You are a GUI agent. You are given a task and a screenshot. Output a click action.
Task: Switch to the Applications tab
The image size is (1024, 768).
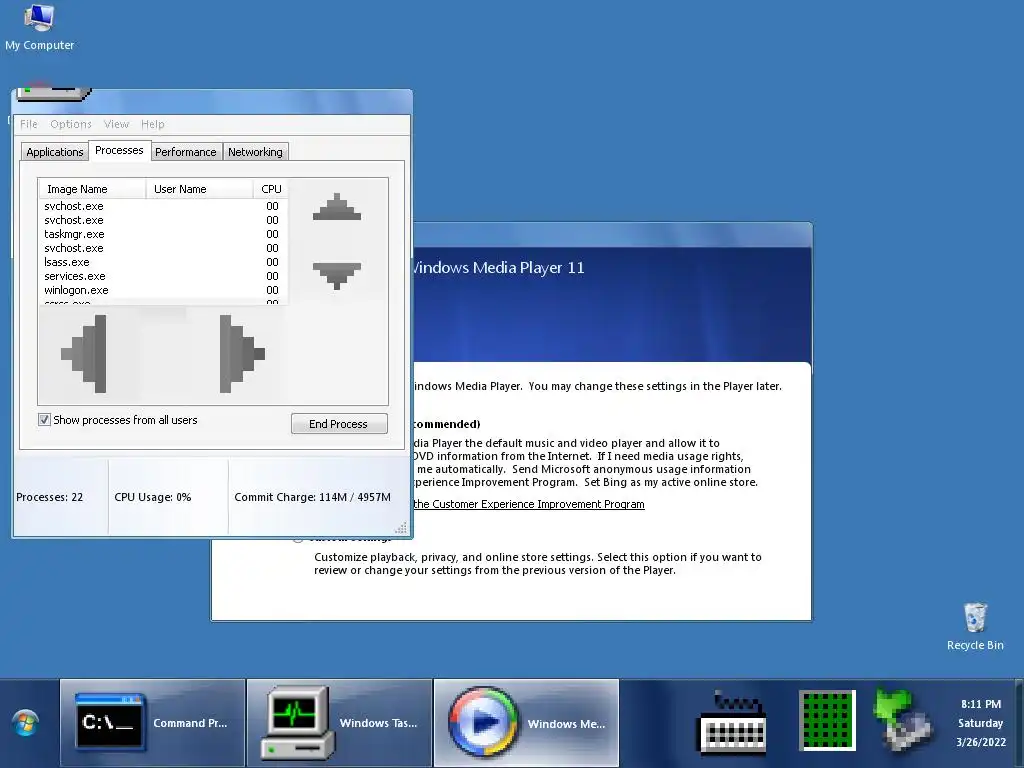click(55, 152)
